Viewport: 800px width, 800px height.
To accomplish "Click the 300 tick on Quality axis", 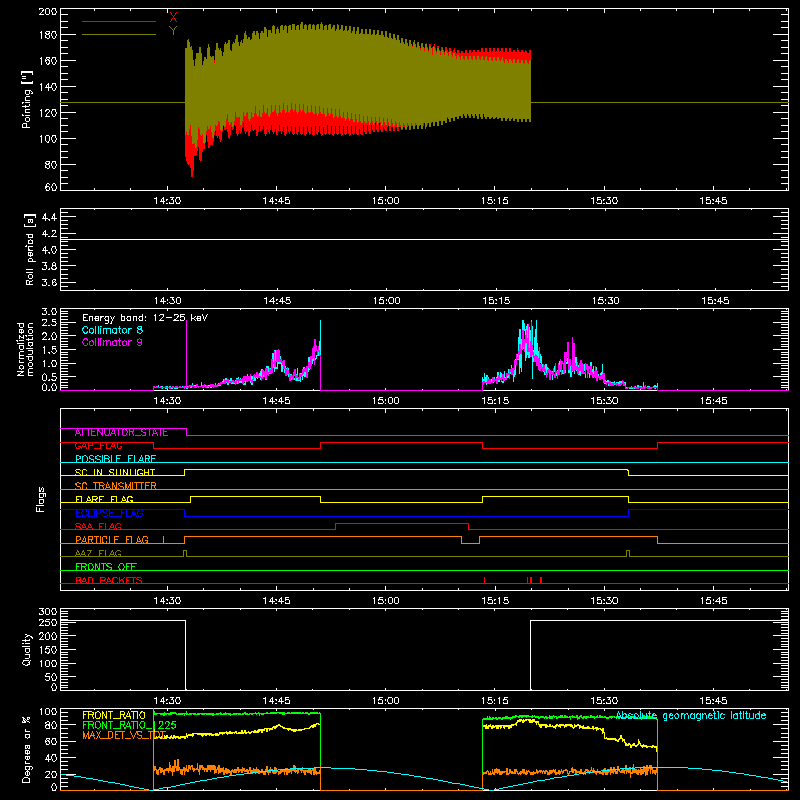I will coord(48,612).
